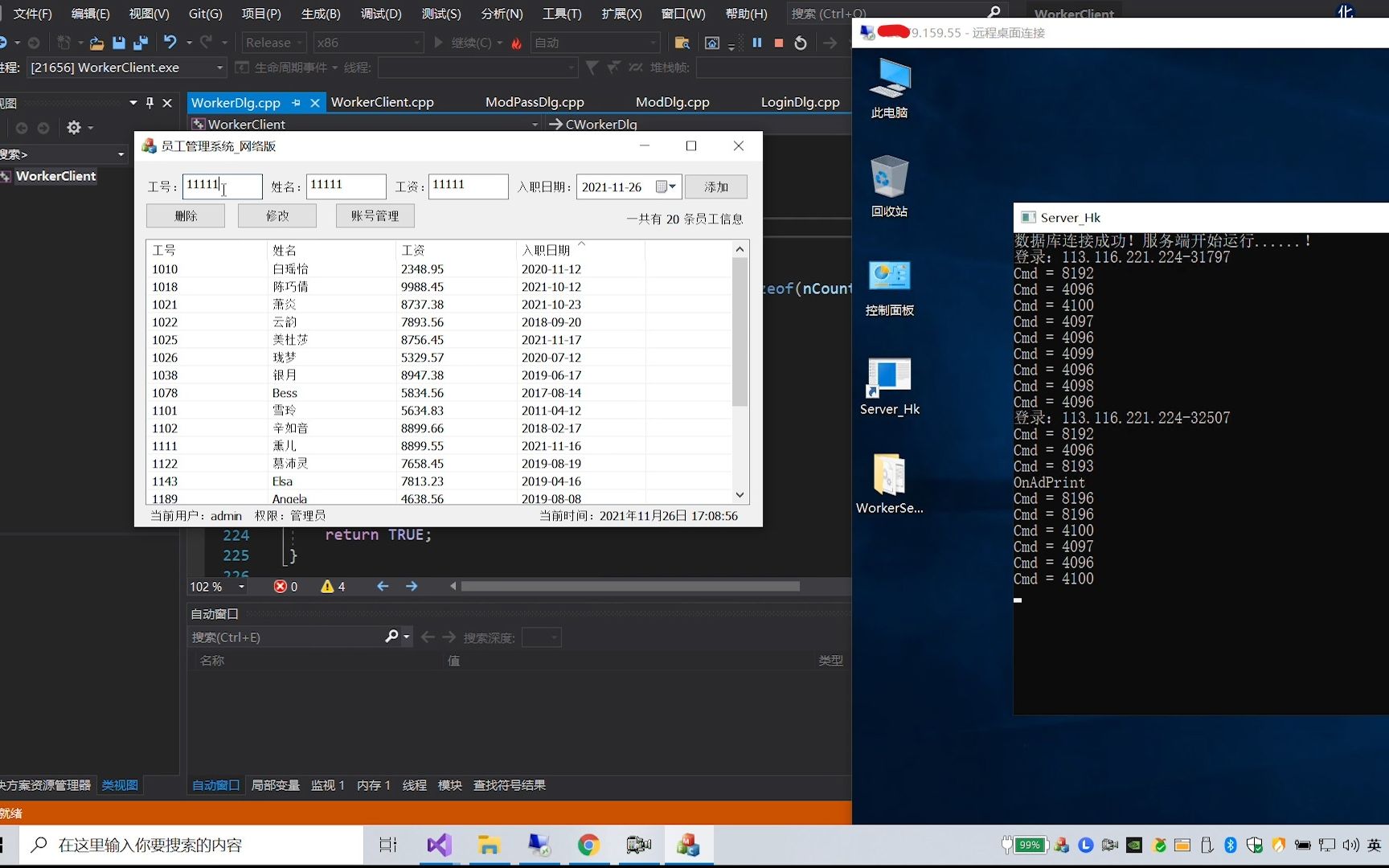Screen dimensions: 1389x868
Task: Select the Hot Reload flame icon
Action: coord(516,43)
